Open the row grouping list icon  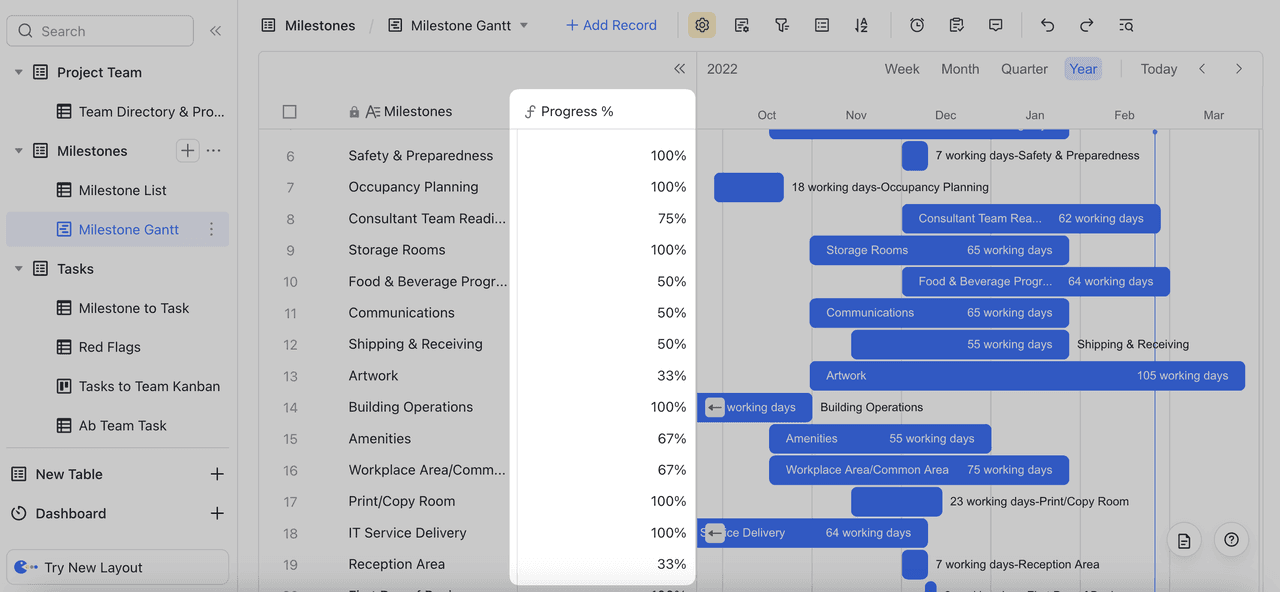pyautogui.click(x=822, y=25)
